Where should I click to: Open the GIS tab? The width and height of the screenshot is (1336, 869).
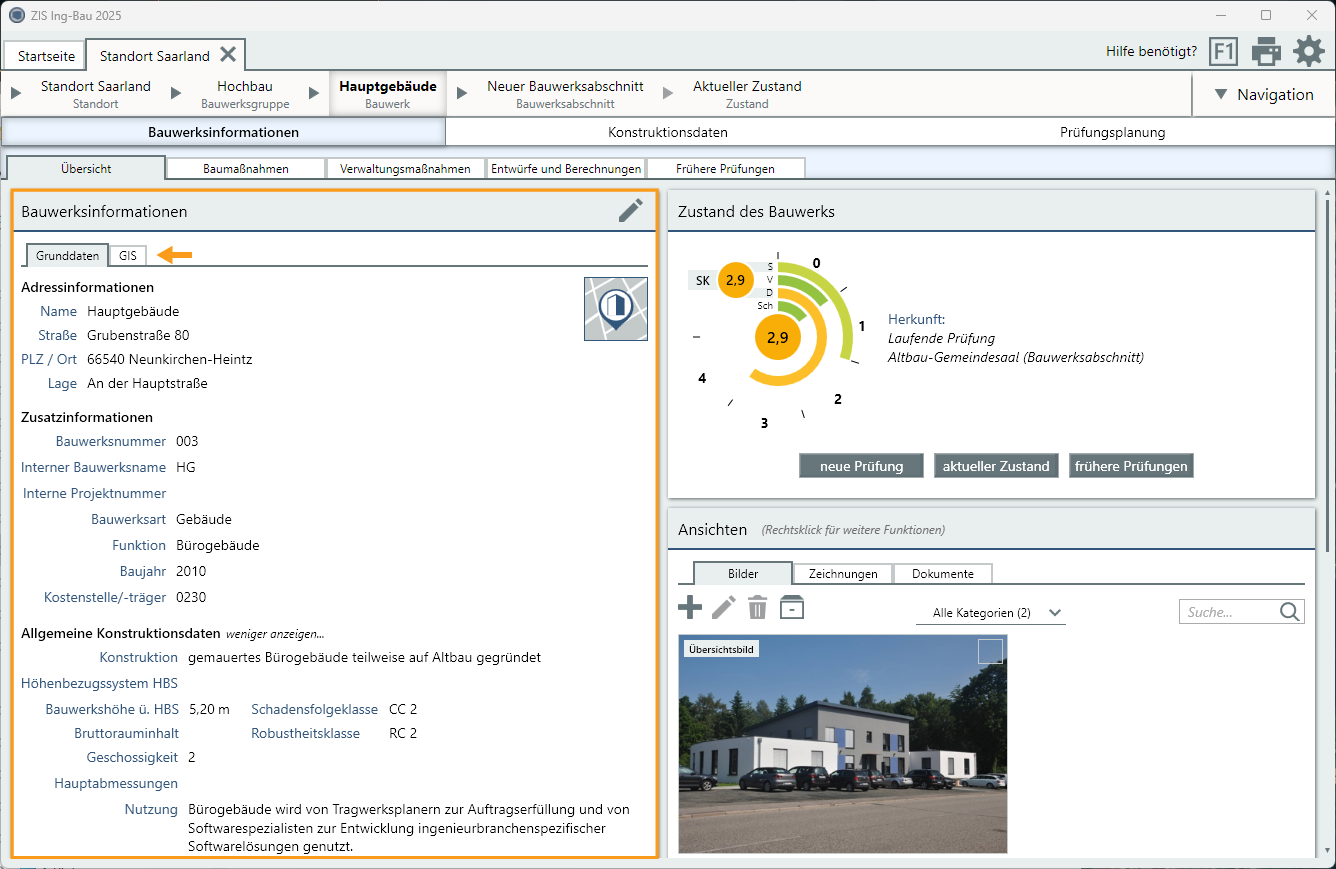(127, 255)
